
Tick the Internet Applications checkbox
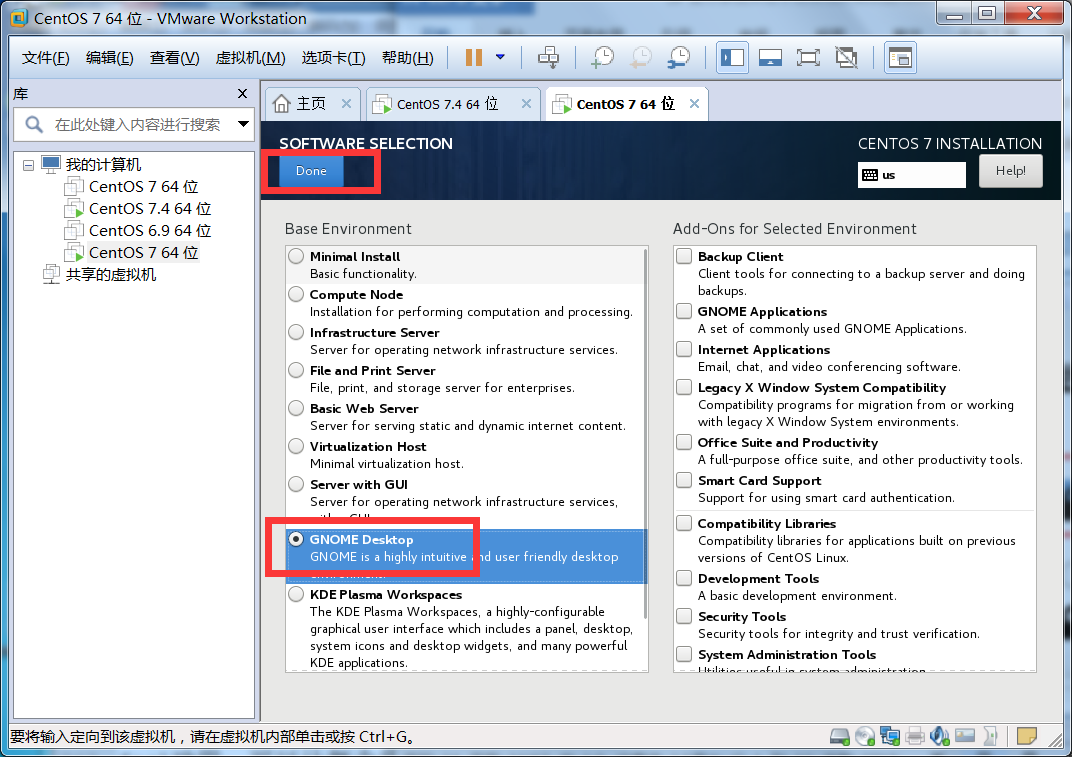tap(684, 349)
